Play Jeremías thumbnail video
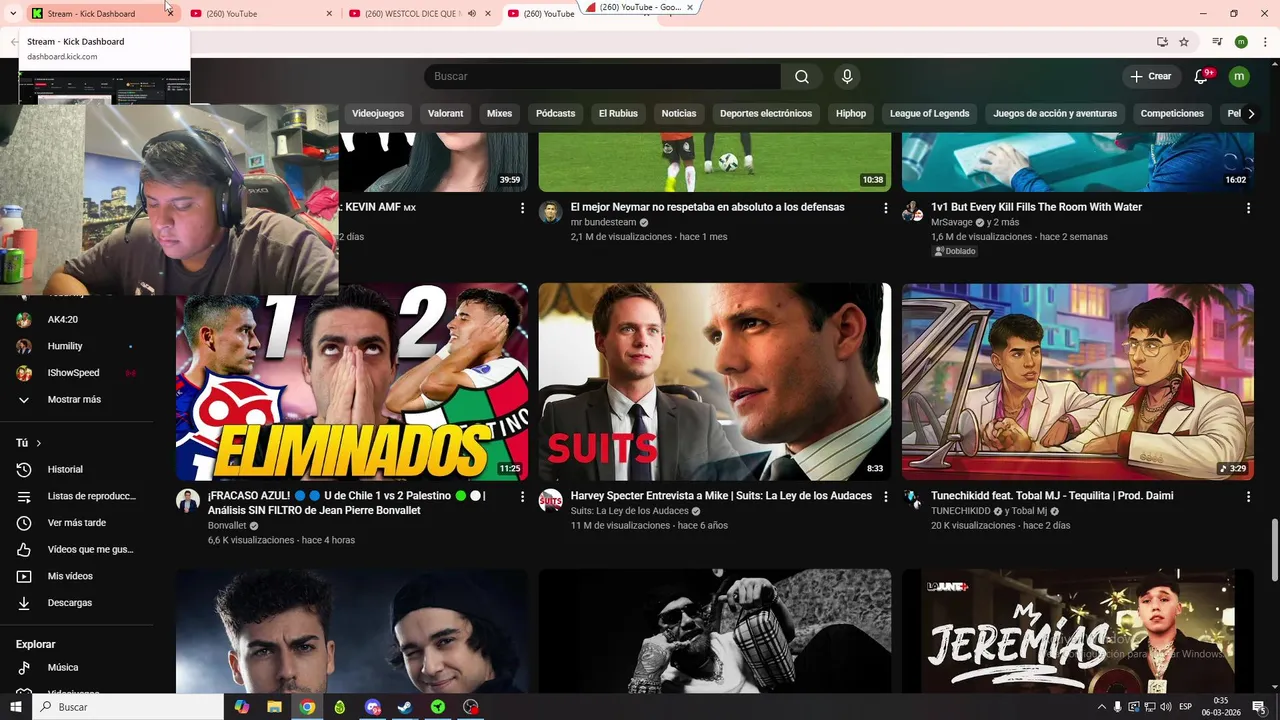The width and height of the screenshot is (1280, 720). tap(1078, 631)
